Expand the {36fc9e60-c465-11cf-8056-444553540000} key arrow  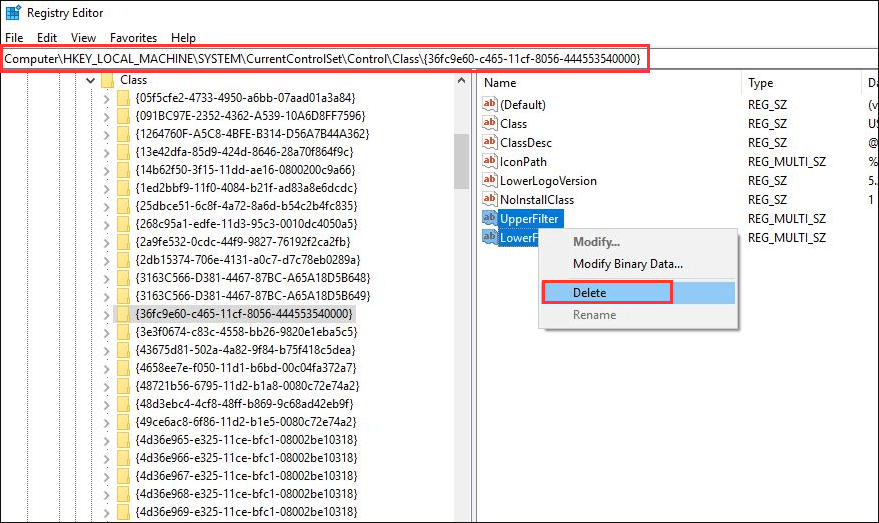pyautogui.click(x=107, y=314)
